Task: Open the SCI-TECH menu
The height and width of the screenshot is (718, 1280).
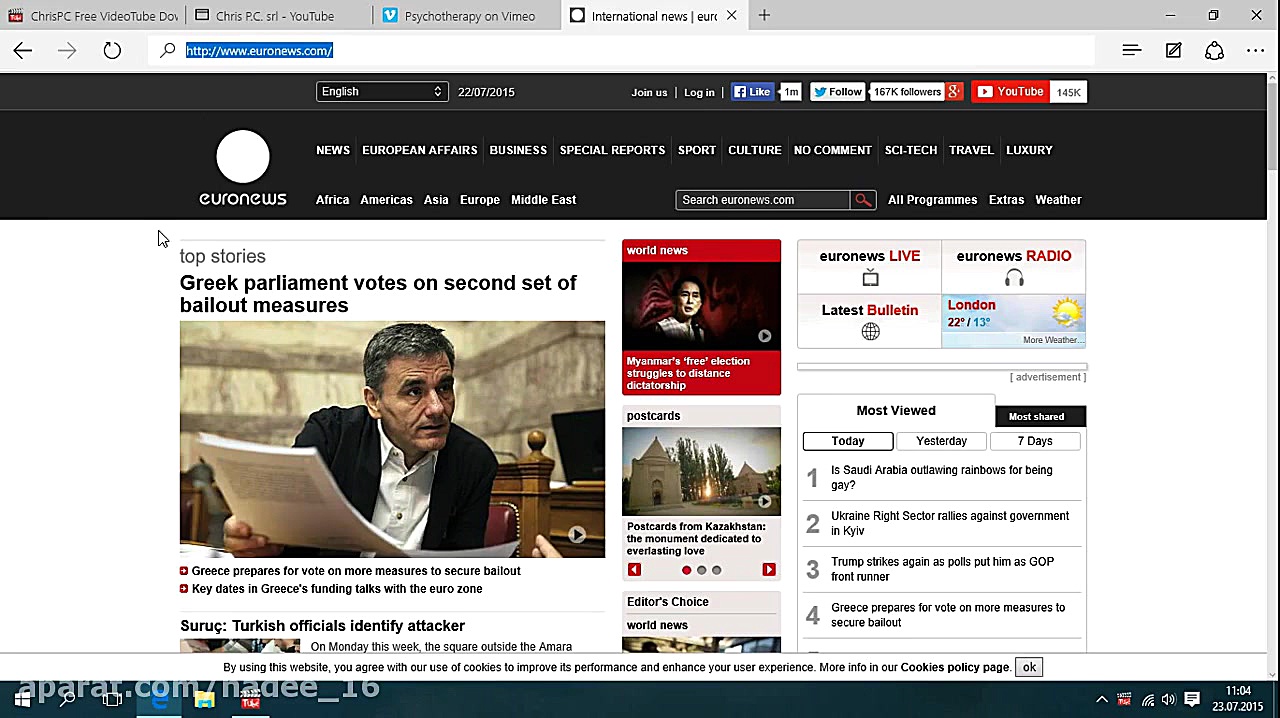Action: [911, 150]
